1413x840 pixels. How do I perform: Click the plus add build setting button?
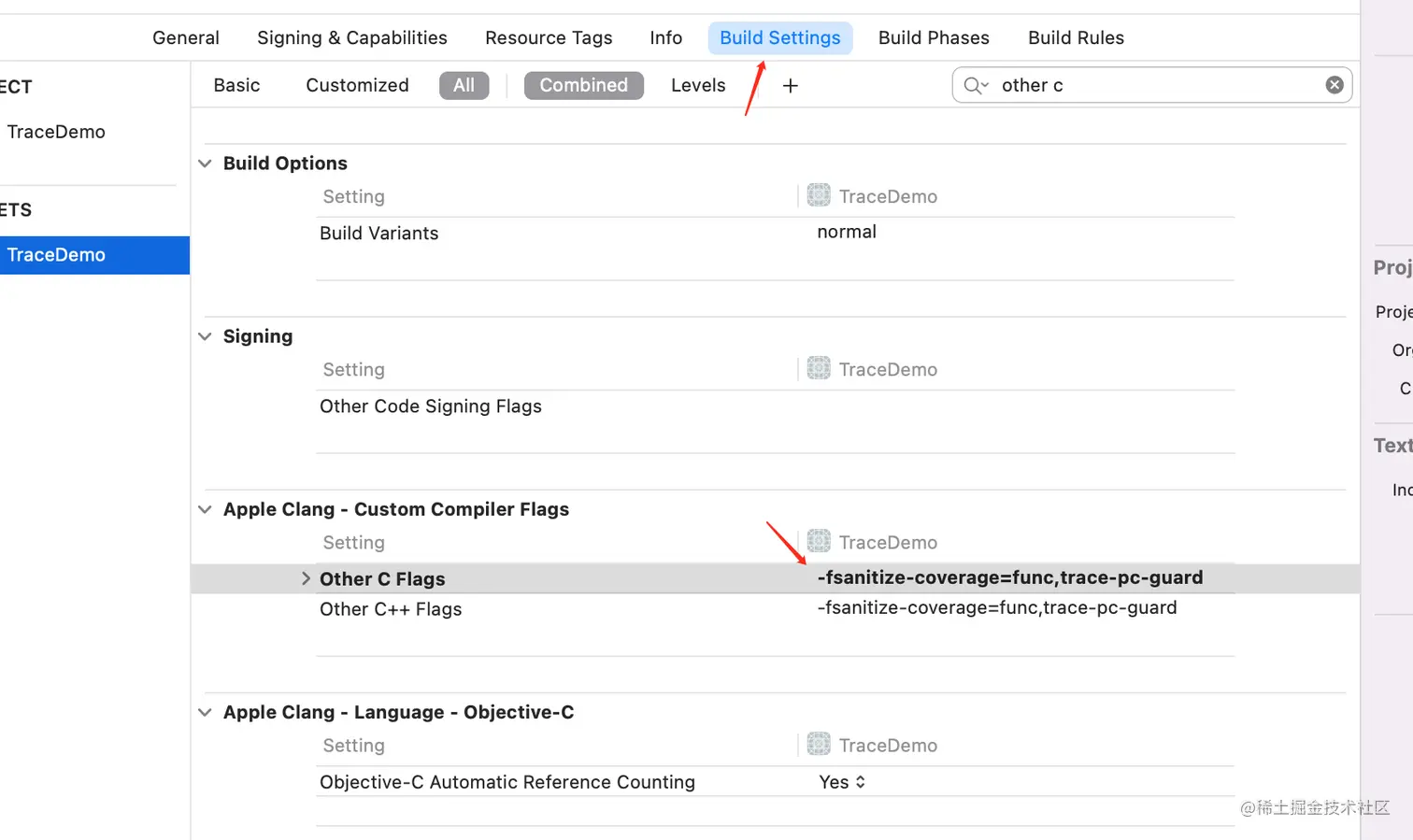click(x=790, y=86)
